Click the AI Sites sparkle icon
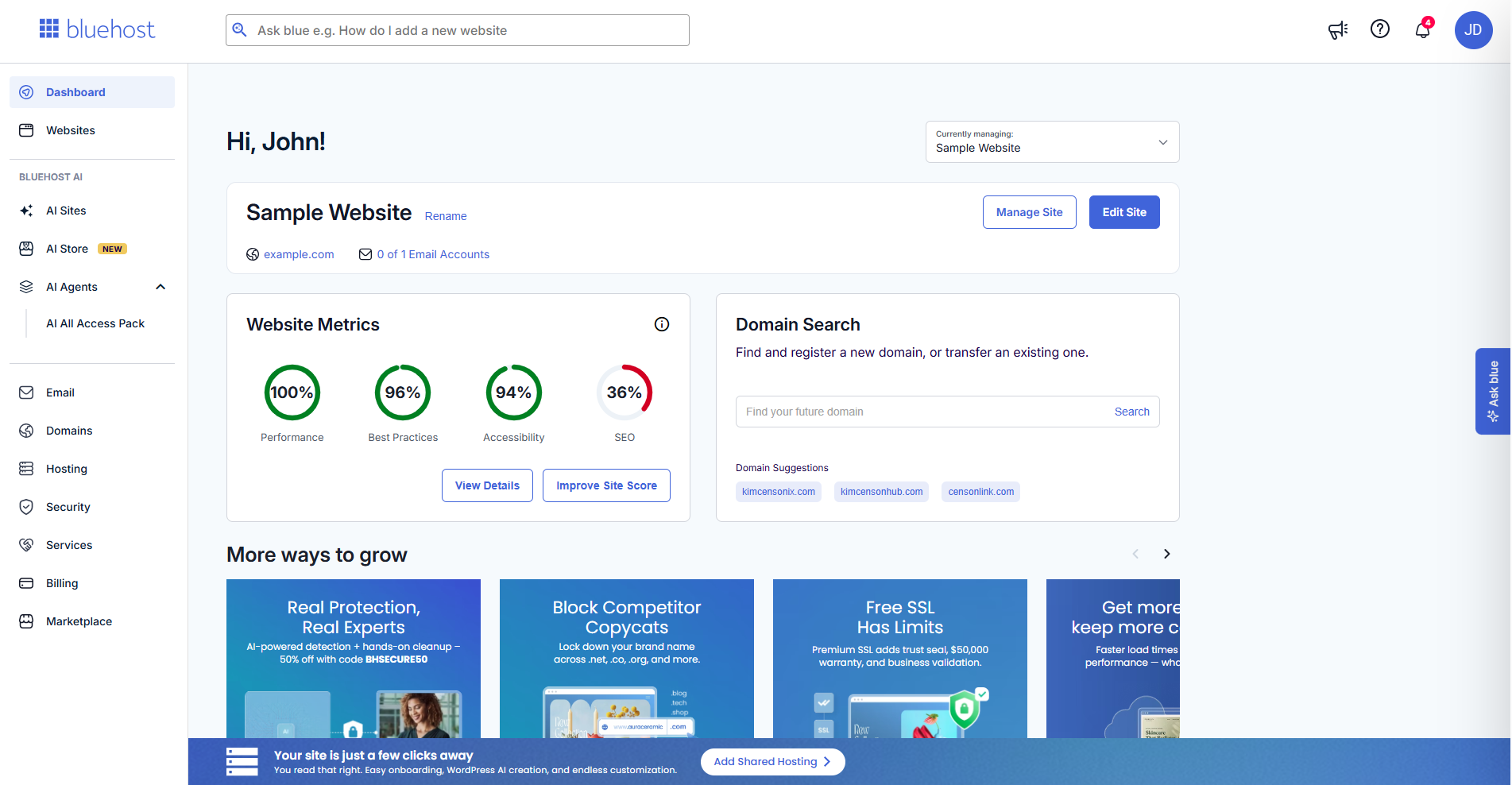This screenshot has height=785, width=1512. [x=26, y=211]
